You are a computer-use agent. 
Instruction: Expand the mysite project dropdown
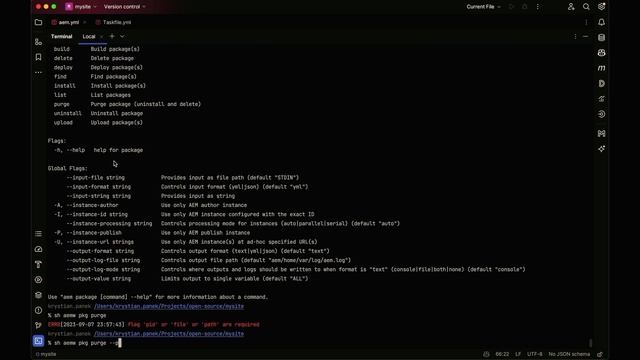tap(81, 7)
